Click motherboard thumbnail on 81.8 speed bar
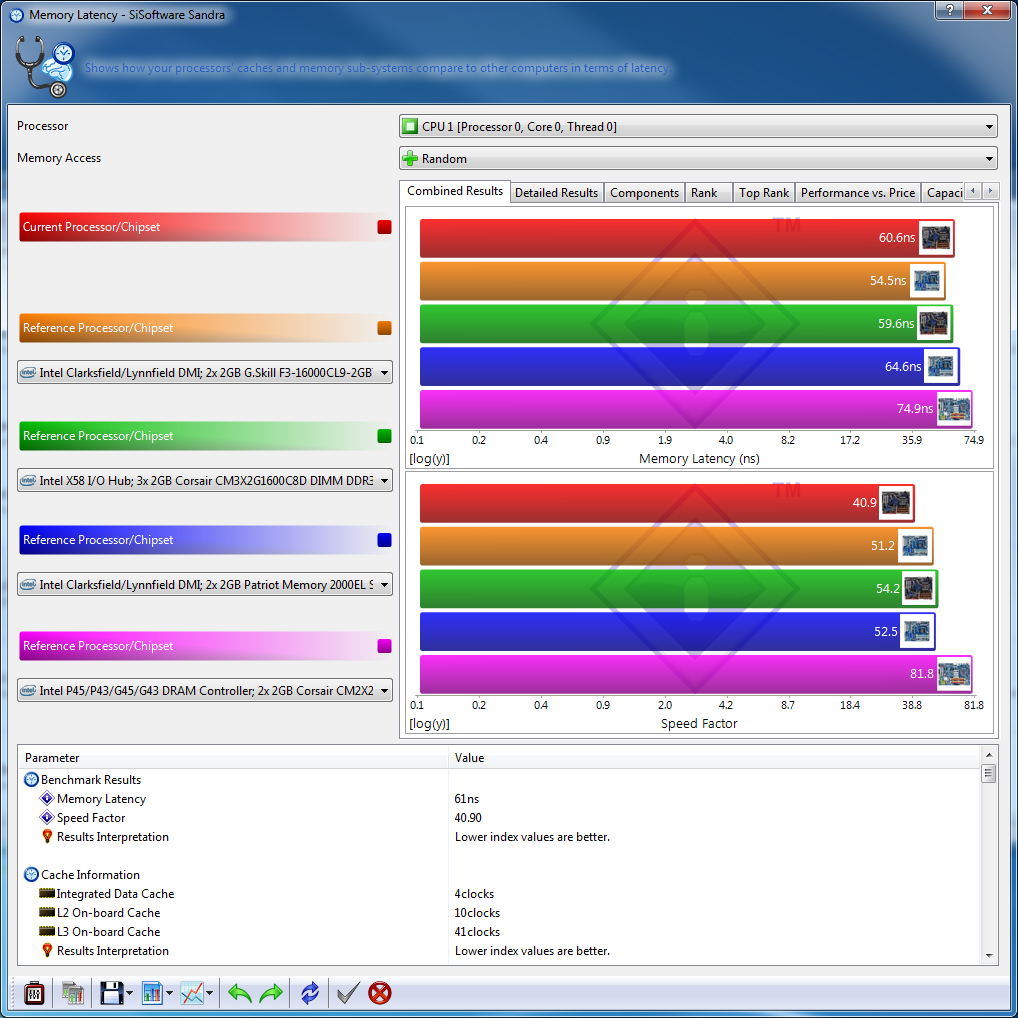Image resolution: width=1018 pixels, height=1018 pixels. [954, 674]
